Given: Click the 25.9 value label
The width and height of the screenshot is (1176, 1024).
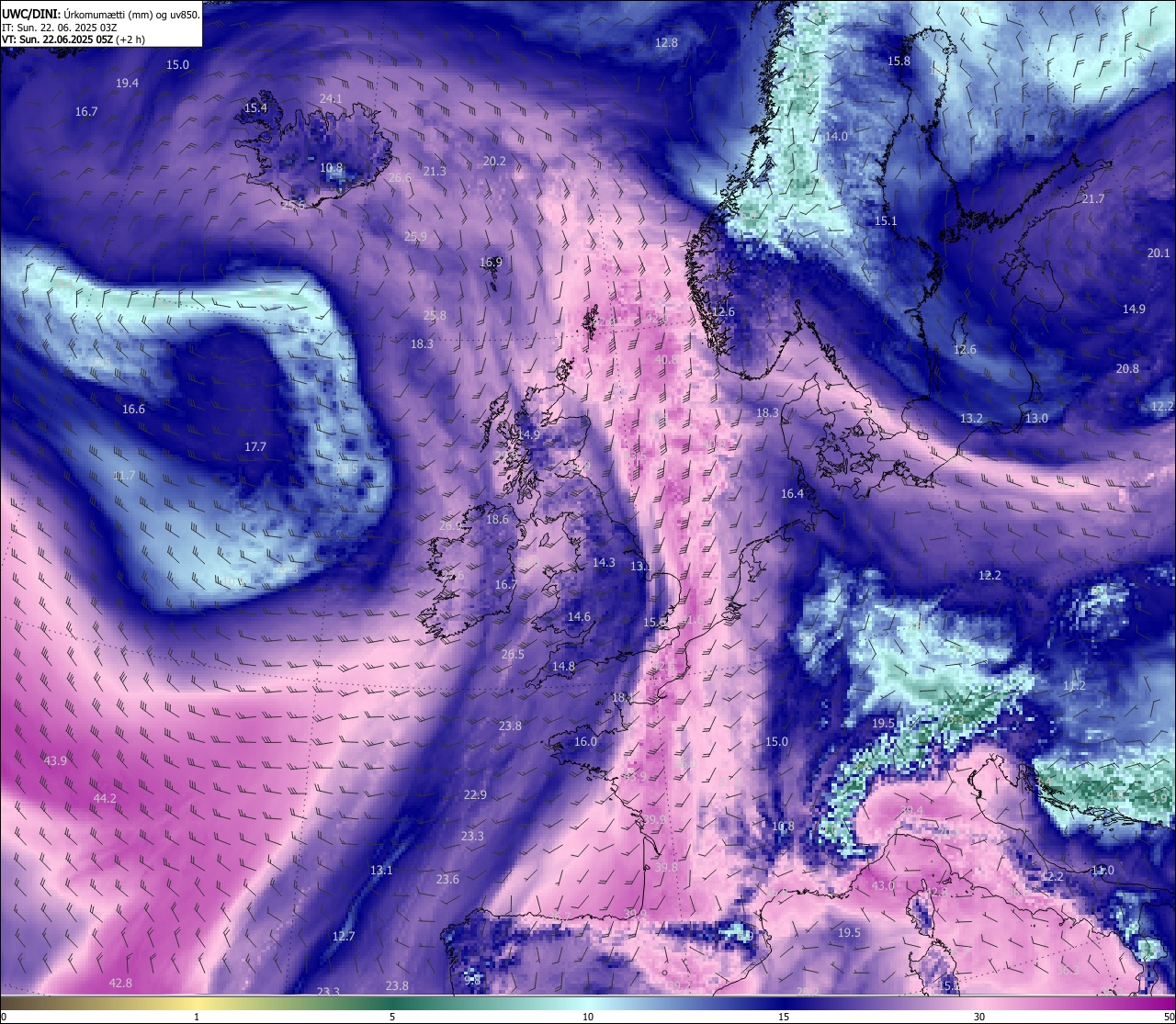Looking at the screenshot, I should [415, 237].
